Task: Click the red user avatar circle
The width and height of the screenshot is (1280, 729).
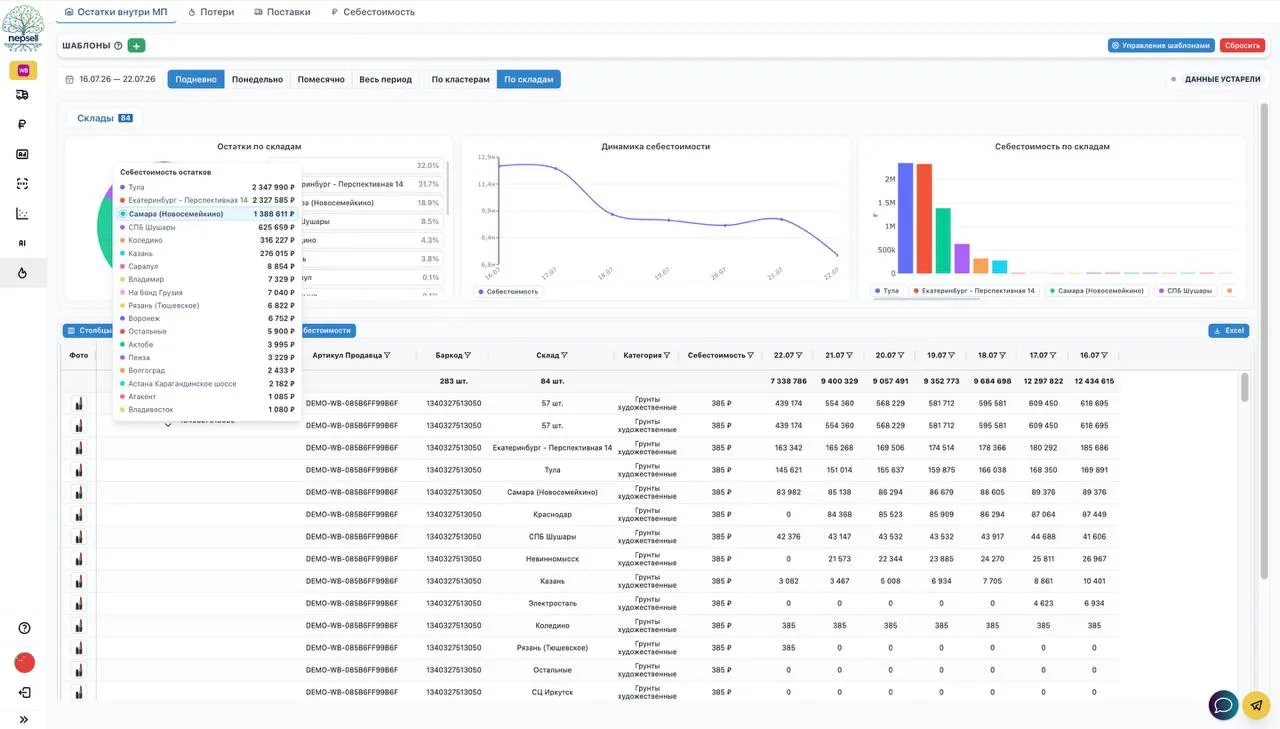Action: coord(24,662)
